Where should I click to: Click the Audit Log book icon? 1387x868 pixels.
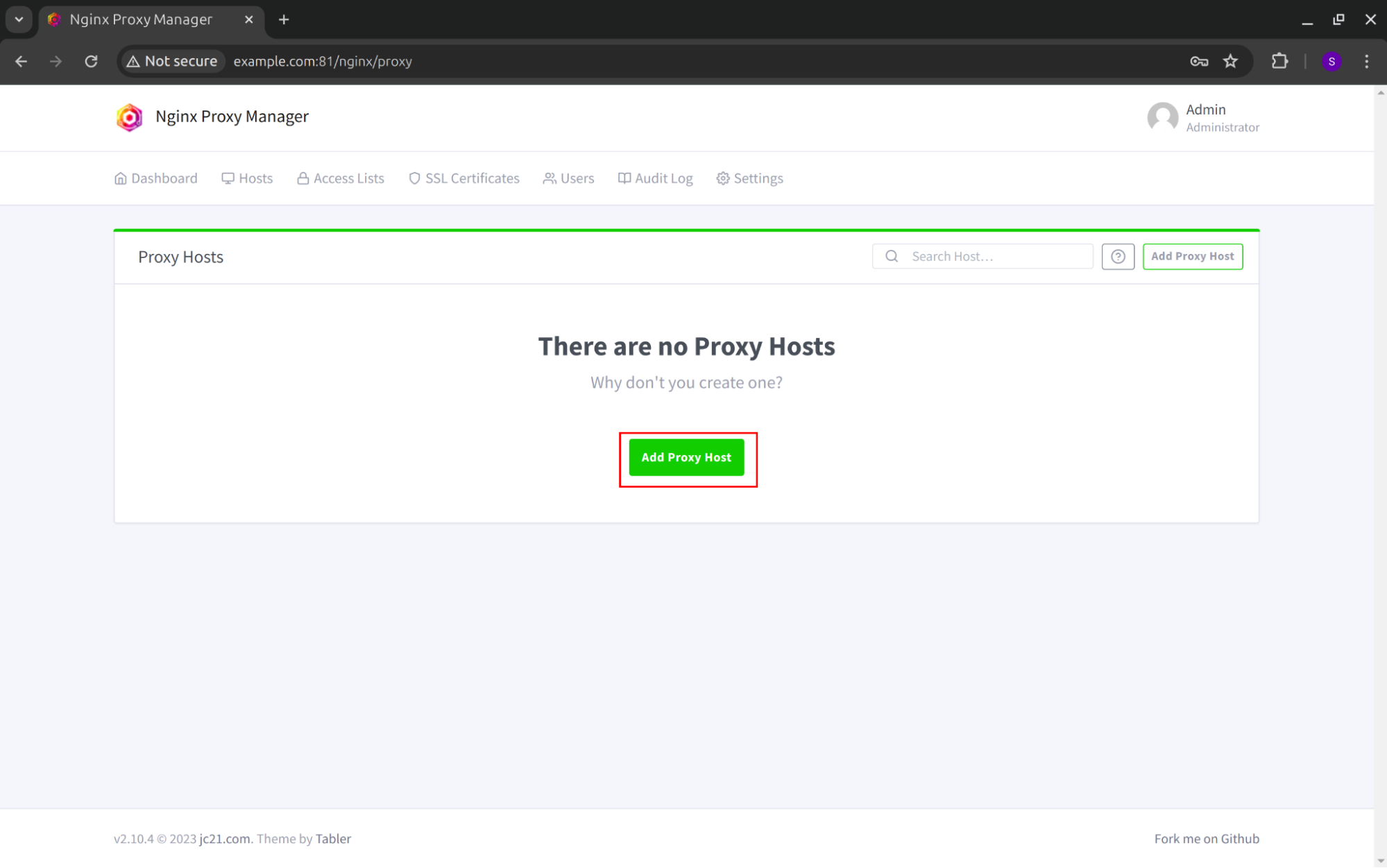point(622,178)
